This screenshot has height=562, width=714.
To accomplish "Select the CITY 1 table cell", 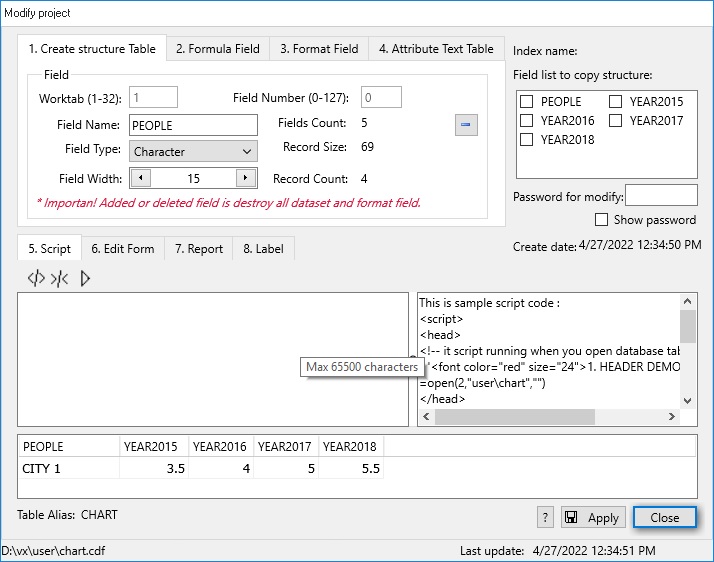I will pyautogui.click(x=69, y=468).
